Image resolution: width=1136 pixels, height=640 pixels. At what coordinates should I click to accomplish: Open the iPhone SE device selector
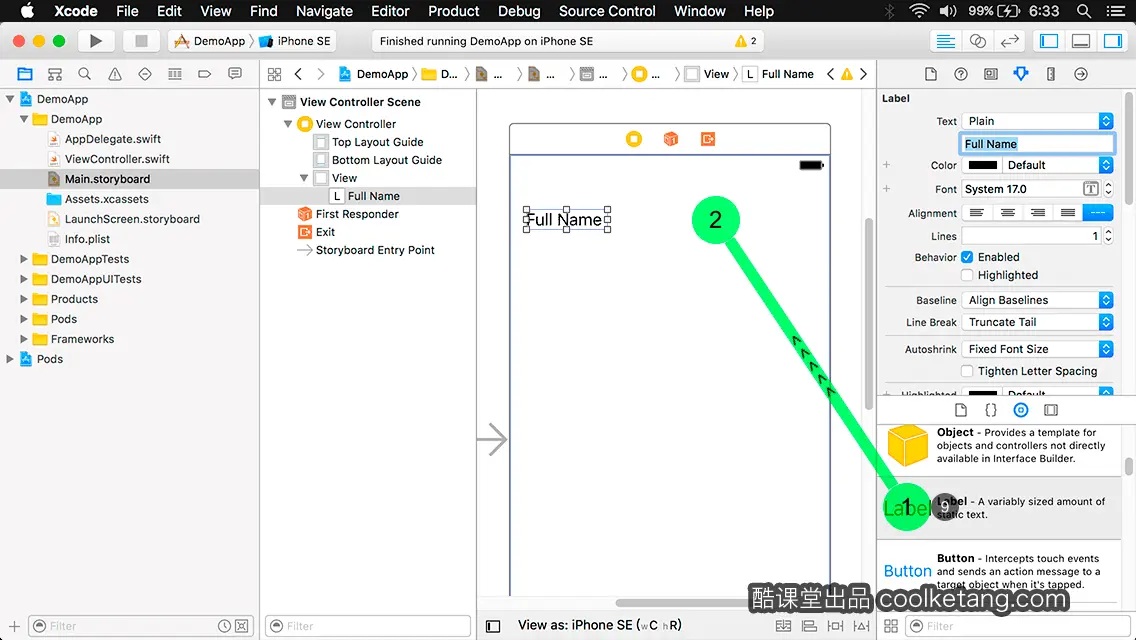296,41
